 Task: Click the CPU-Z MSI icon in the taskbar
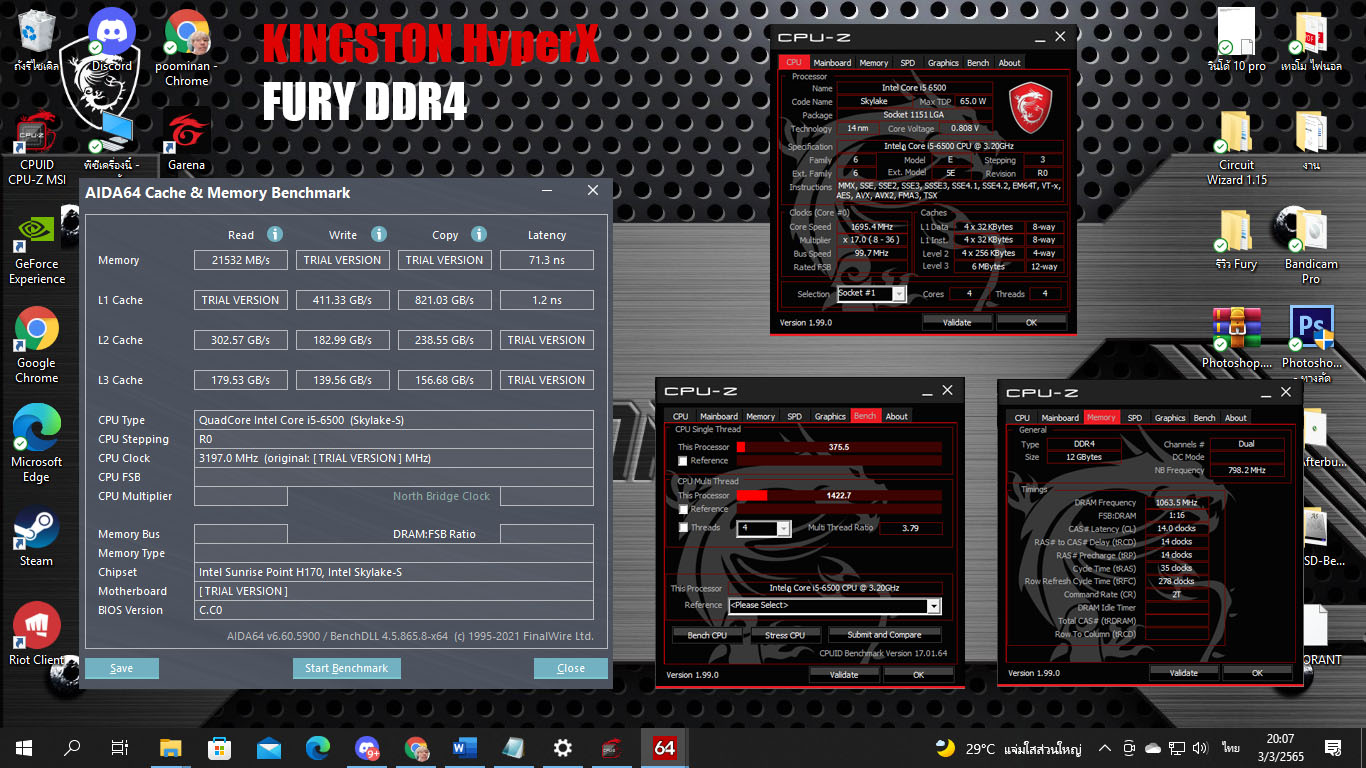click(612, 747)
